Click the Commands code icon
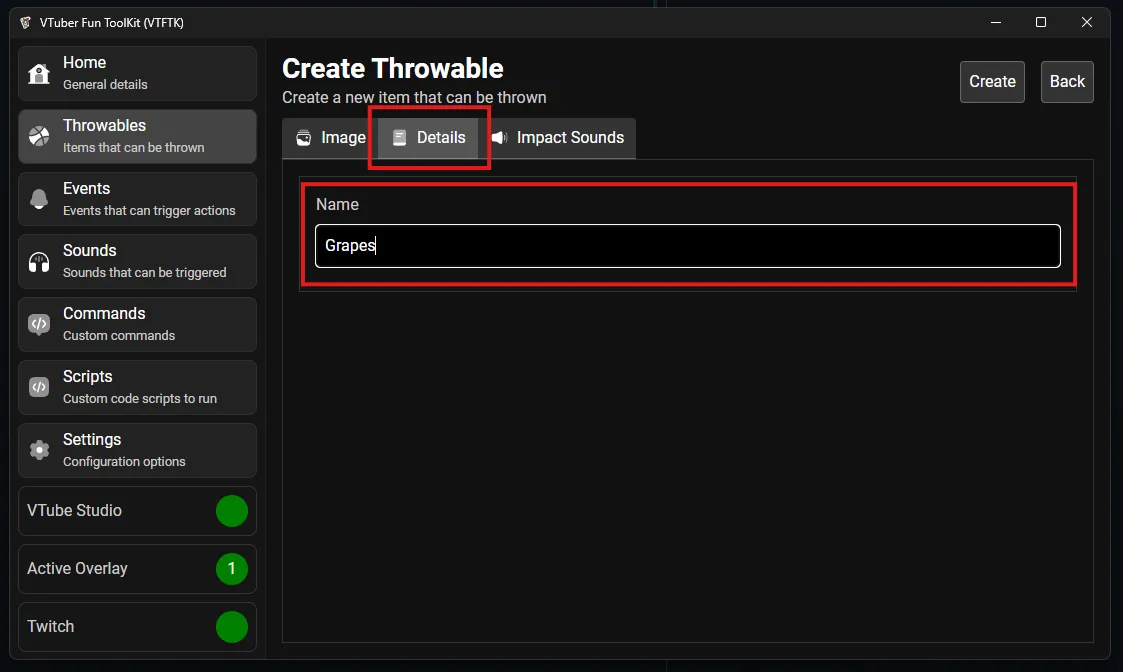This screenshot has width=1123, height=672. [39, 324]
